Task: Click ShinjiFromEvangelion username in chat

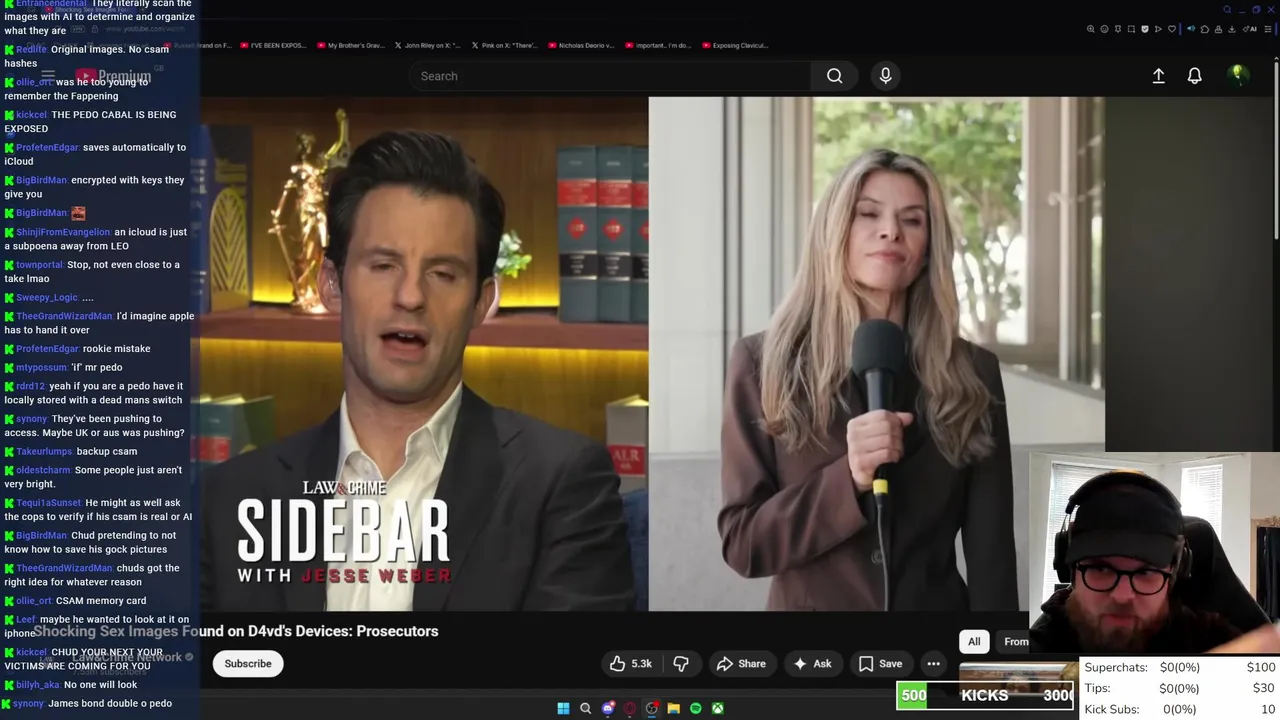Action: (63, 232)
